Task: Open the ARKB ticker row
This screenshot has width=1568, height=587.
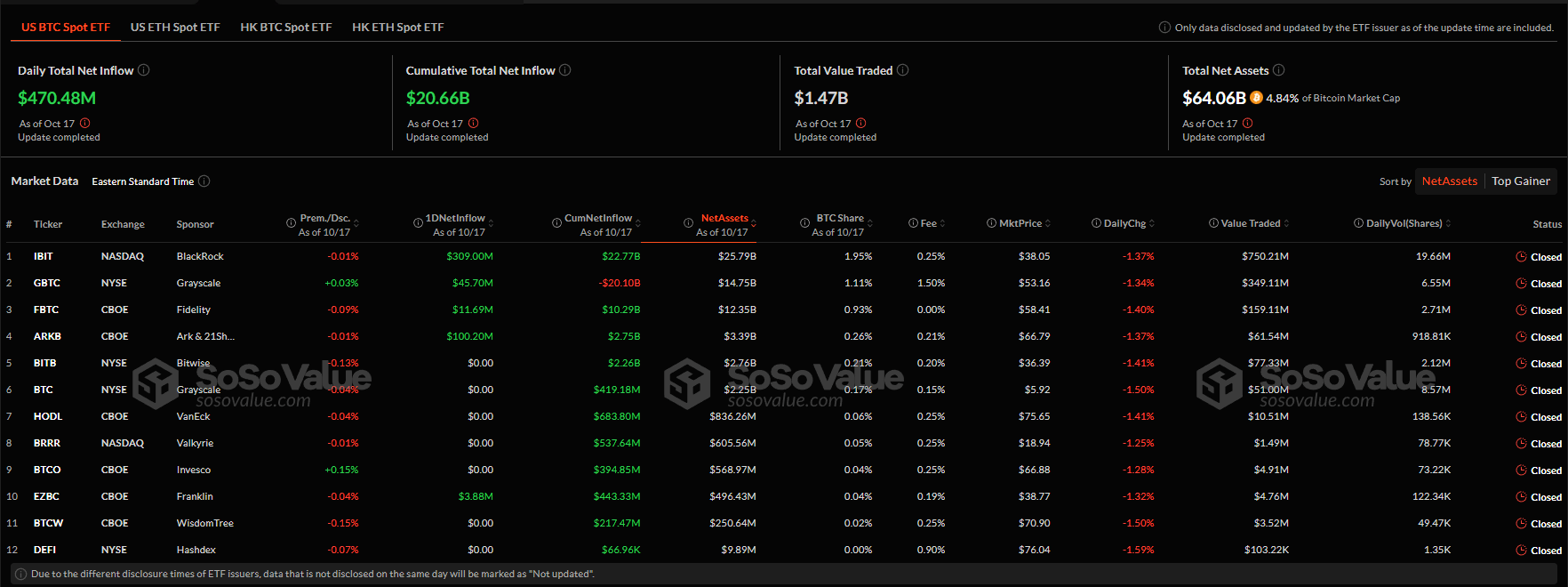Action: tap(784, 336)
